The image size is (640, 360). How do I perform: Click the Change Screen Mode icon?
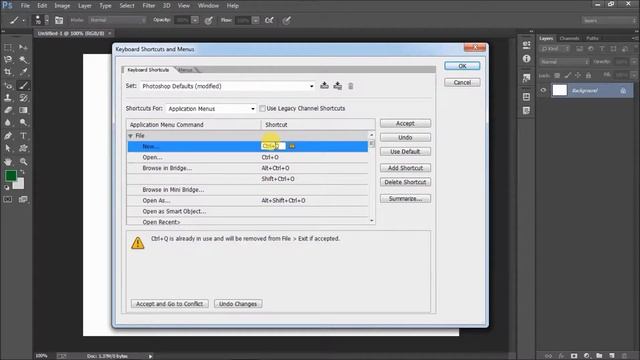tap(23, 199)
